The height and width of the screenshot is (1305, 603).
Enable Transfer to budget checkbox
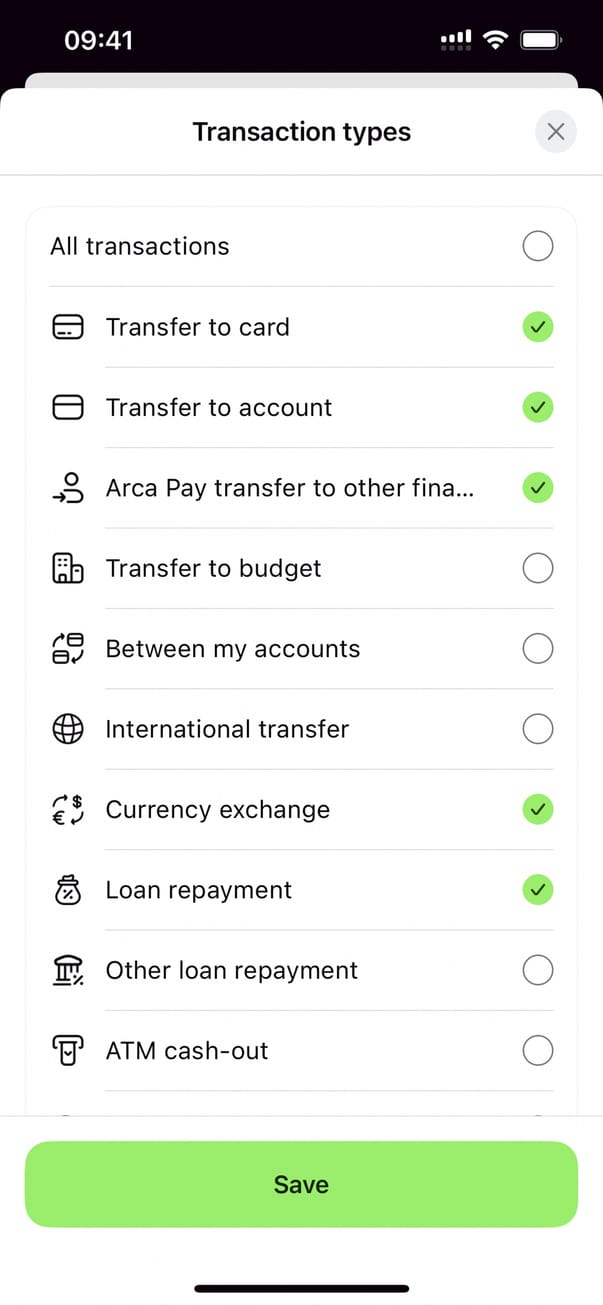click(x=538, y=568)
